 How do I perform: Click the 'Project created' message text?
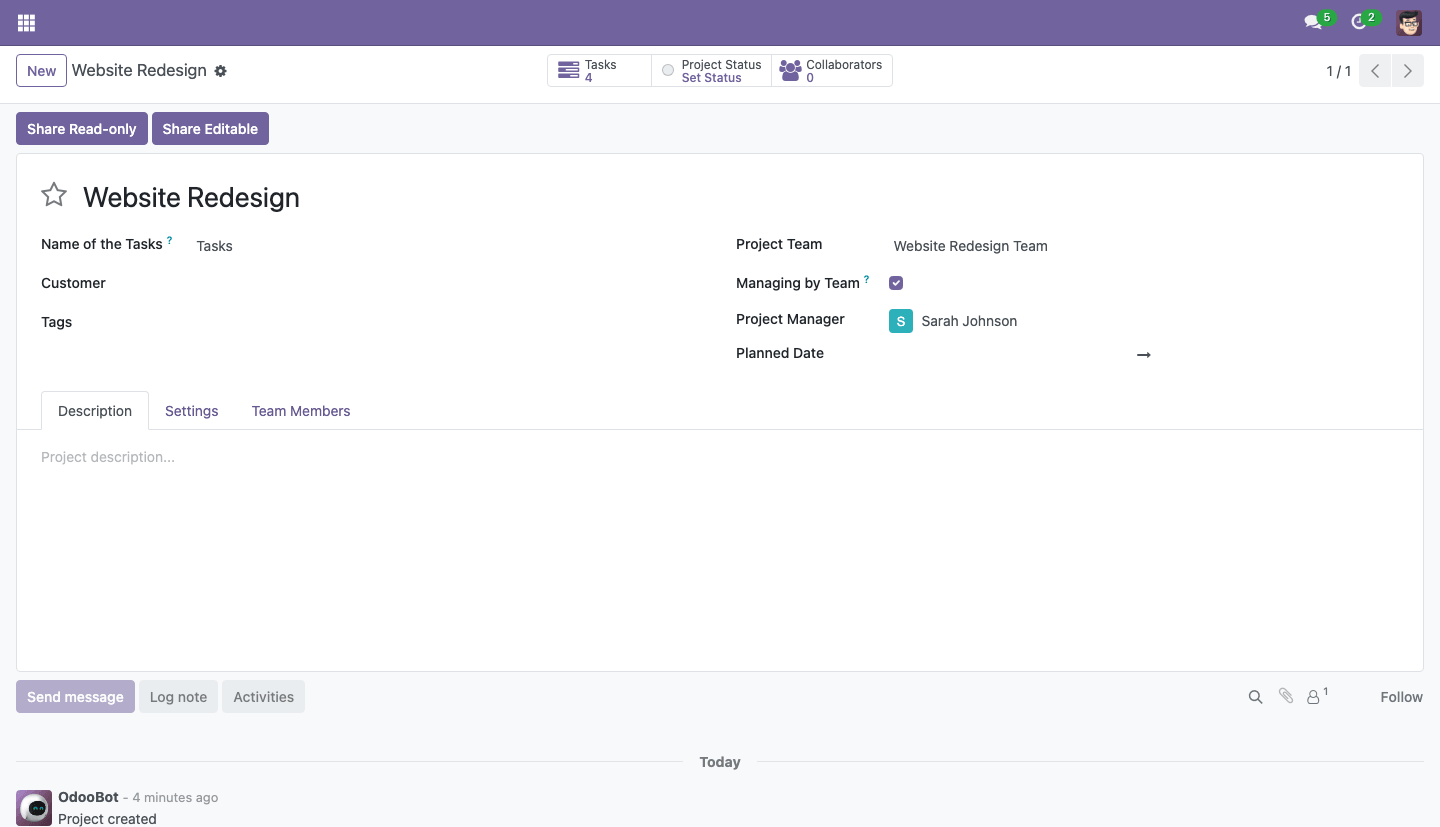click(x=107, y=819)
